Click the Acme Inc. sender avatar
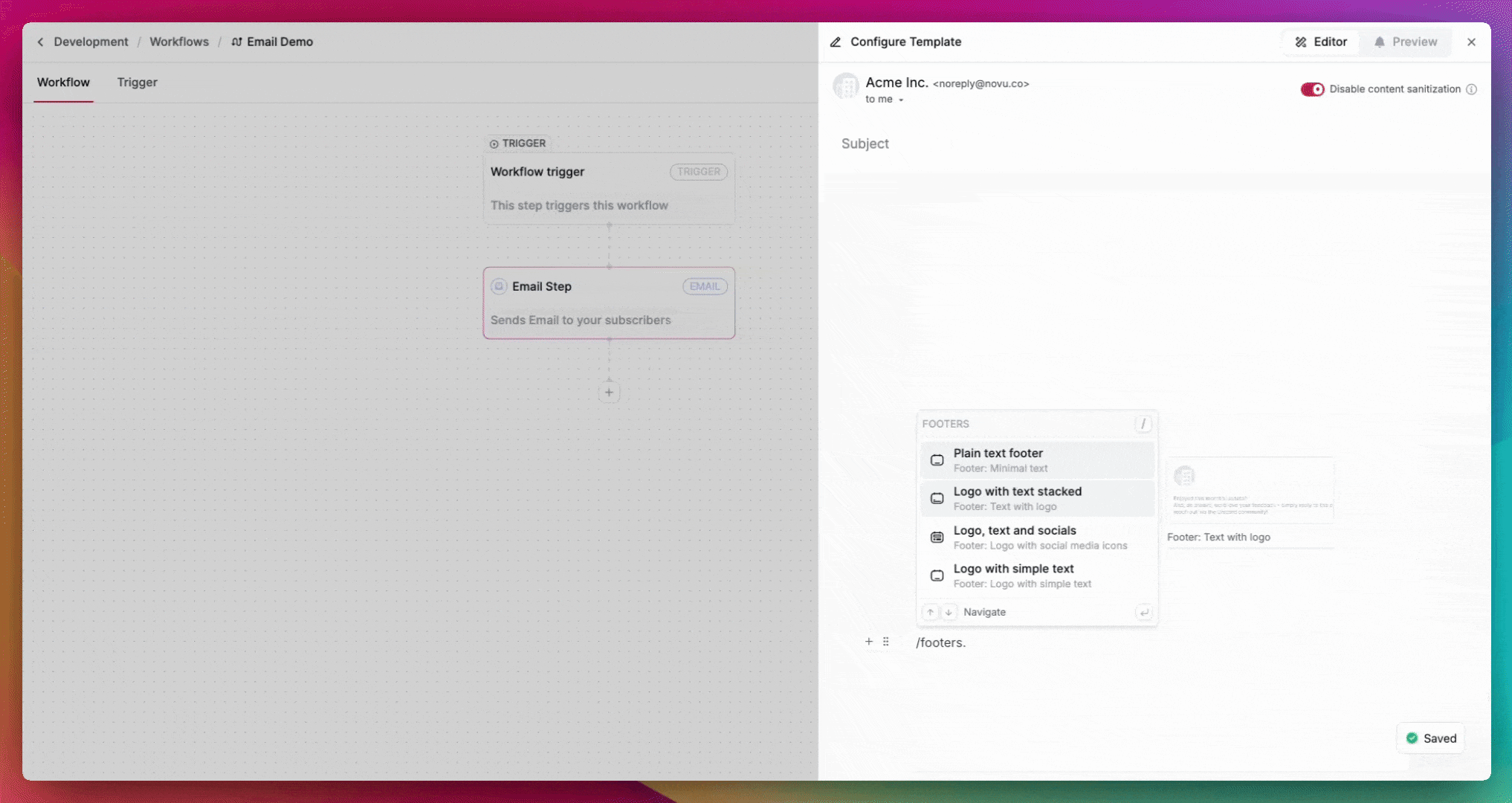Screen dimensions: 1512x803 pyautogui.click(x=846, y=87)
